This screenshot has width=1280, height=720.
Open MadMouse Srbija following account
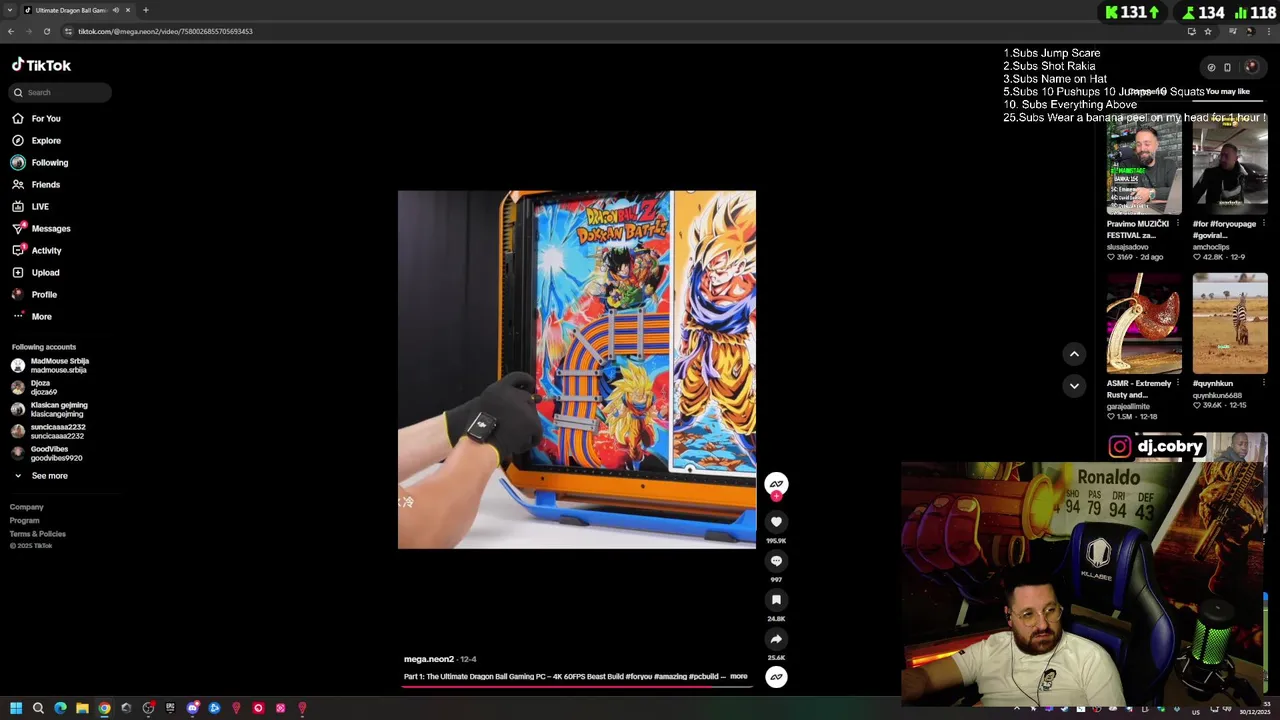(x=50, y=365)
